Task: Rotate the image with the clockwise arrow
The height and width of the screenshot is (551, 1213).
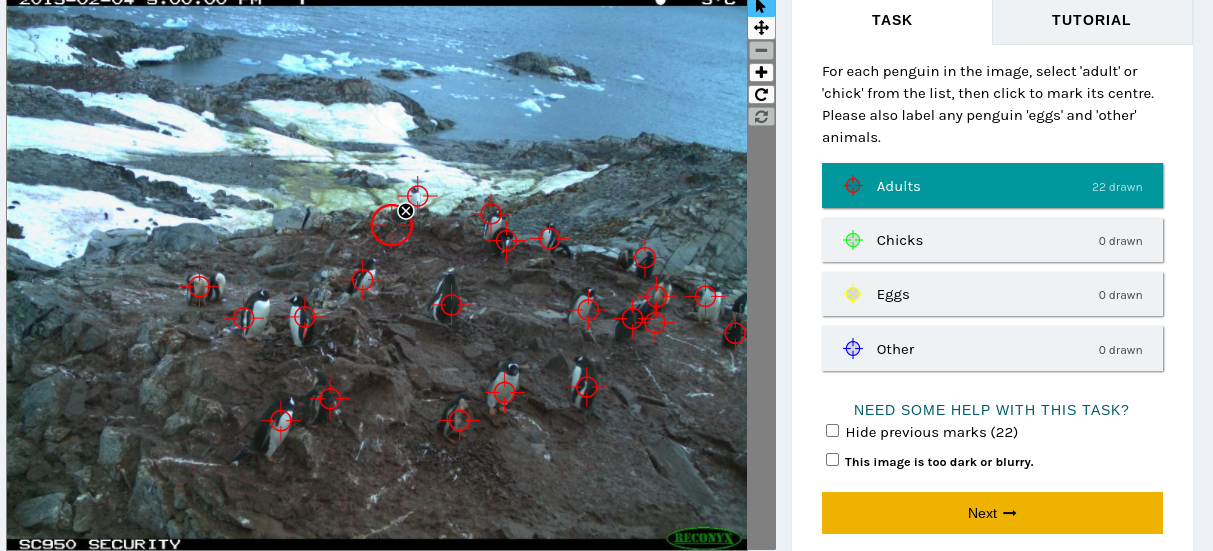Action: 761,94
